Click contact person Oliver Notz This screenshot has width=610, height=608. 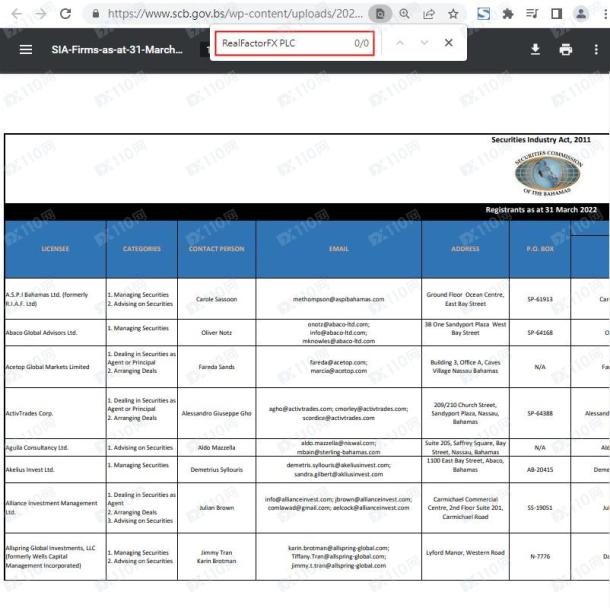pyautogui.click(x=217, y=333)
